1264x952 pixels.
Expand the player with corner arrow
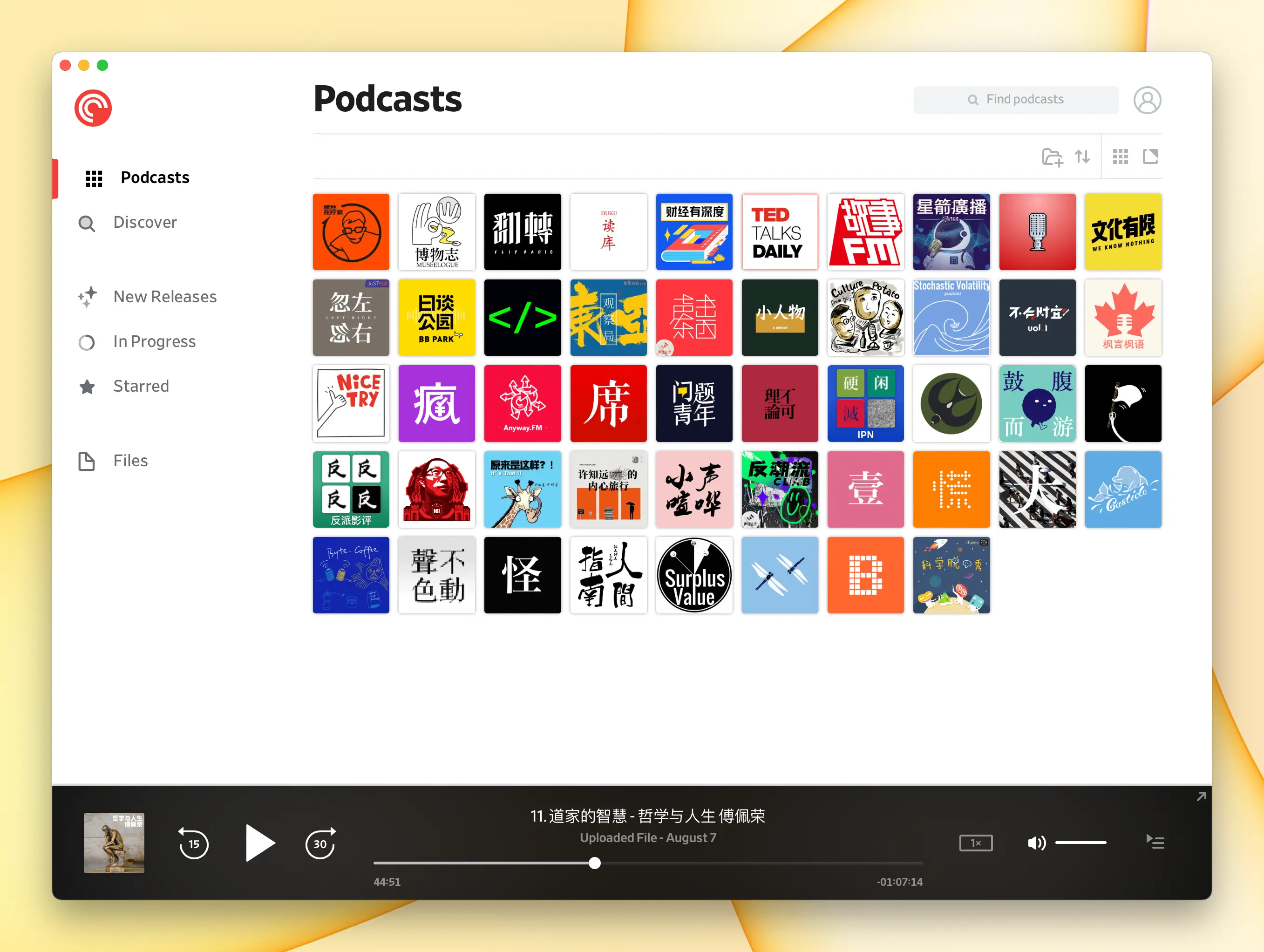point(1201,796)
